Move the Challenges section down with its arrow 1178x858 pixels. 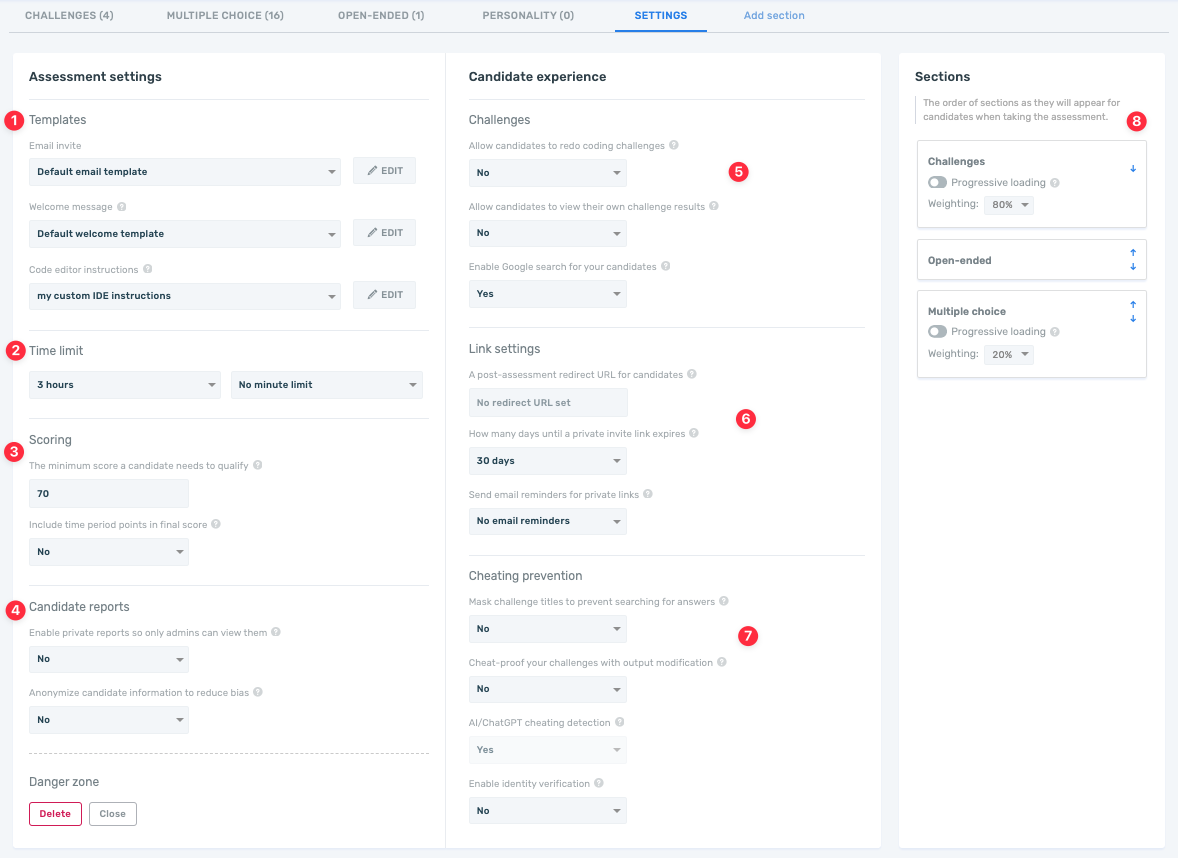(1133, 169)
